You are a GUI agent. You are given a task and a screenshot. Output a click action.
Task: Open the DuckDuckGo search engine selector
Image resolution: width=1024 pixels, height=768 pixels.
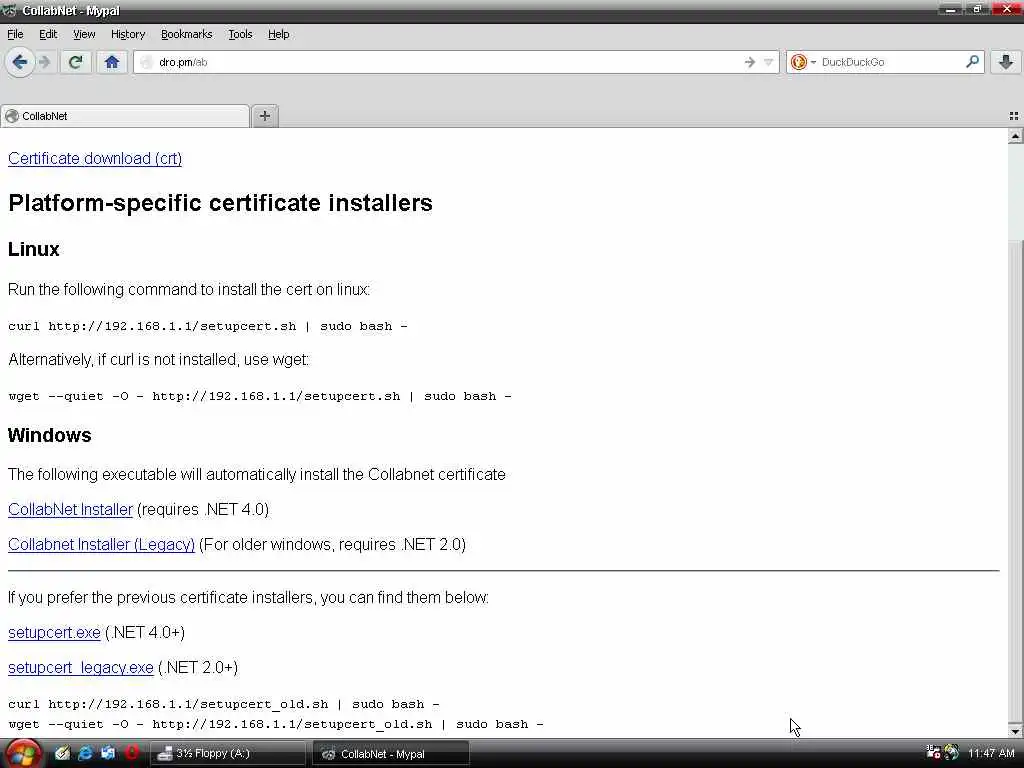coord(803,62)
